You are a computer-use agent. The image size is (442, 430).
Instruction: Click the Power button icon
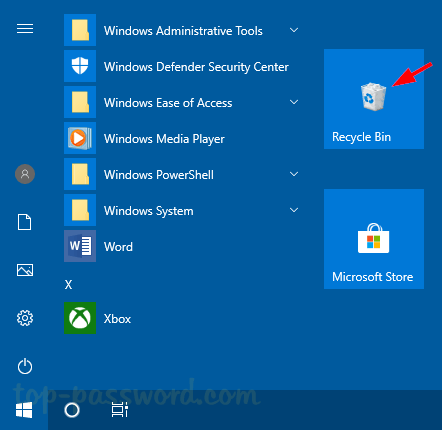(x=25, y=366)
